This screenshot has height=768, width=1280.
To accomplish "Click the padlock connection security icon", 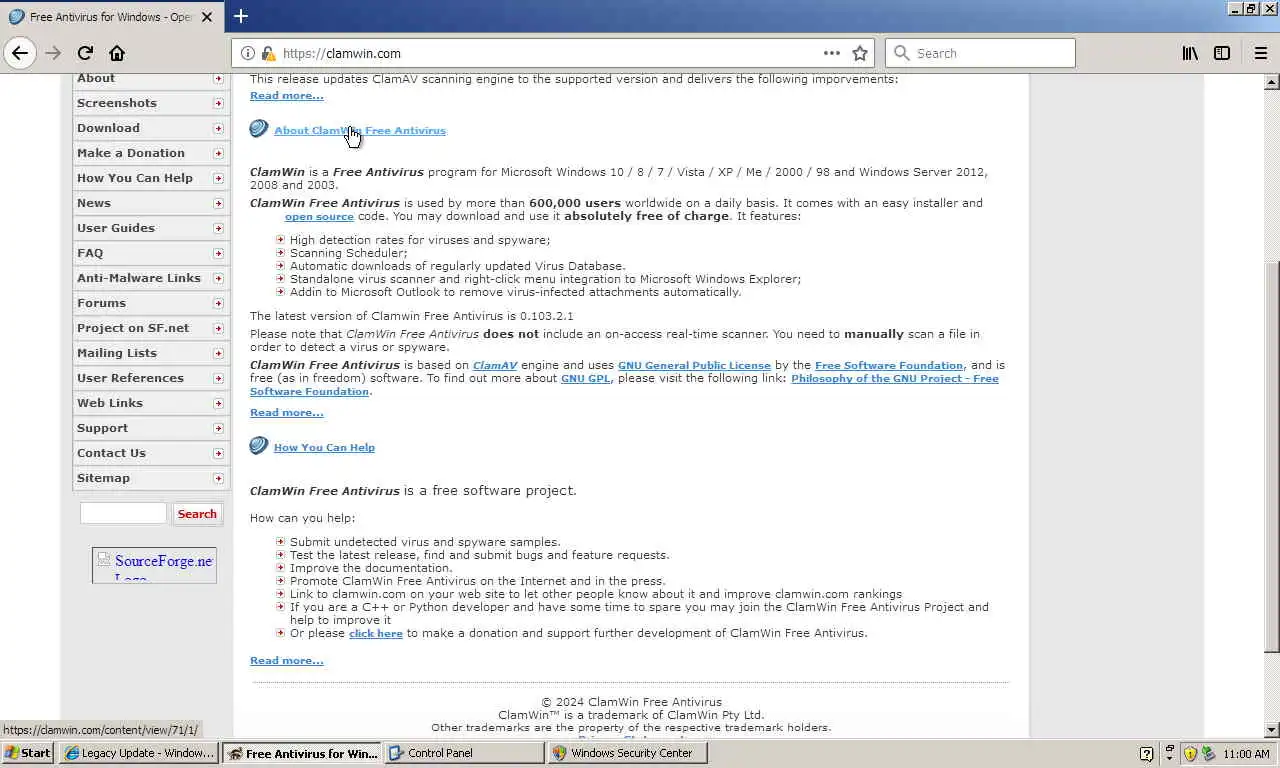I will [x=268, y=53].
